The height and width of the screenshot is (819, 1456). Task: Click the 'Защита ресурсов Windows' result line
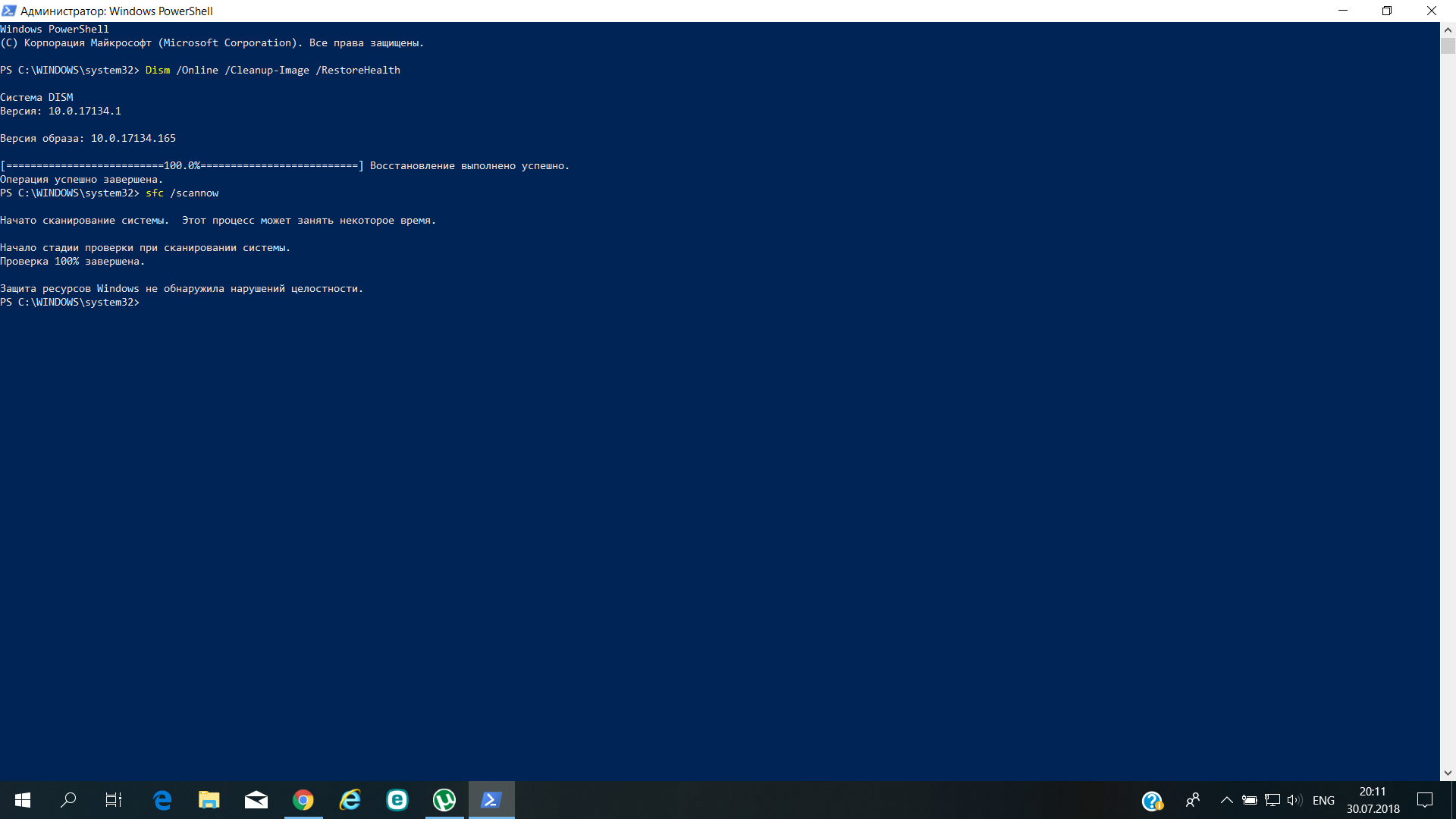182,289
